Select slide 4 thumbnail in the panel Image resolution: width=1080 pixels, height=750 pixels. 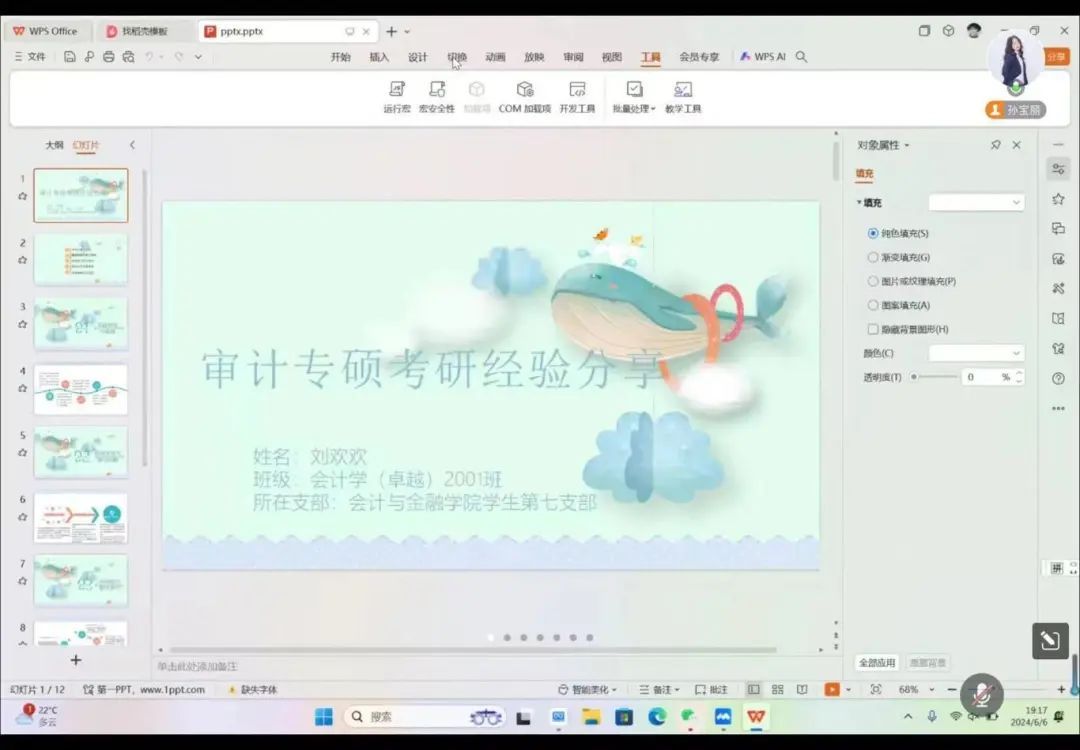(81, 389)
